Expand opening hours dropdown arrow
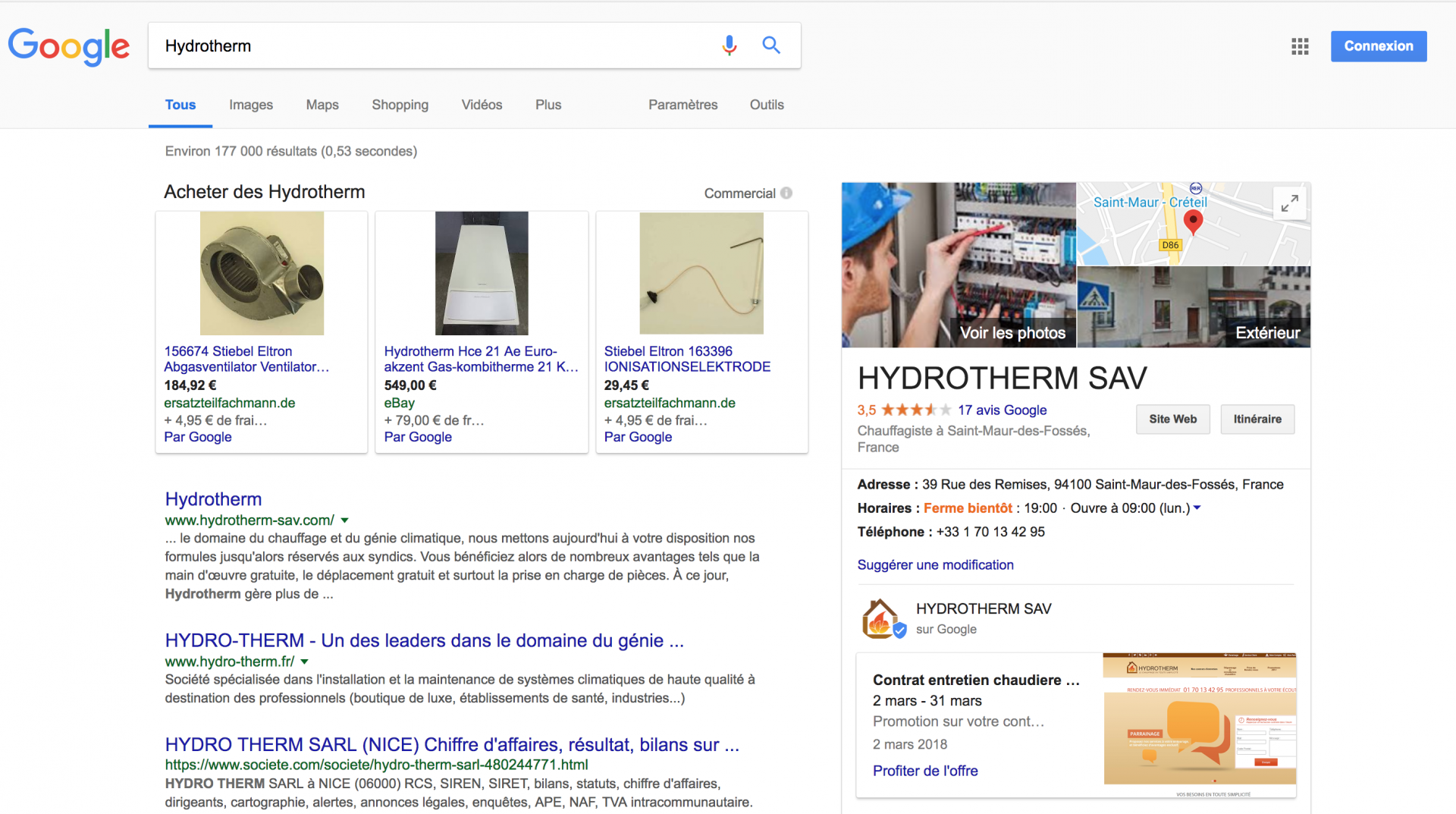 pyautogui.click(x=1197, y=508)
